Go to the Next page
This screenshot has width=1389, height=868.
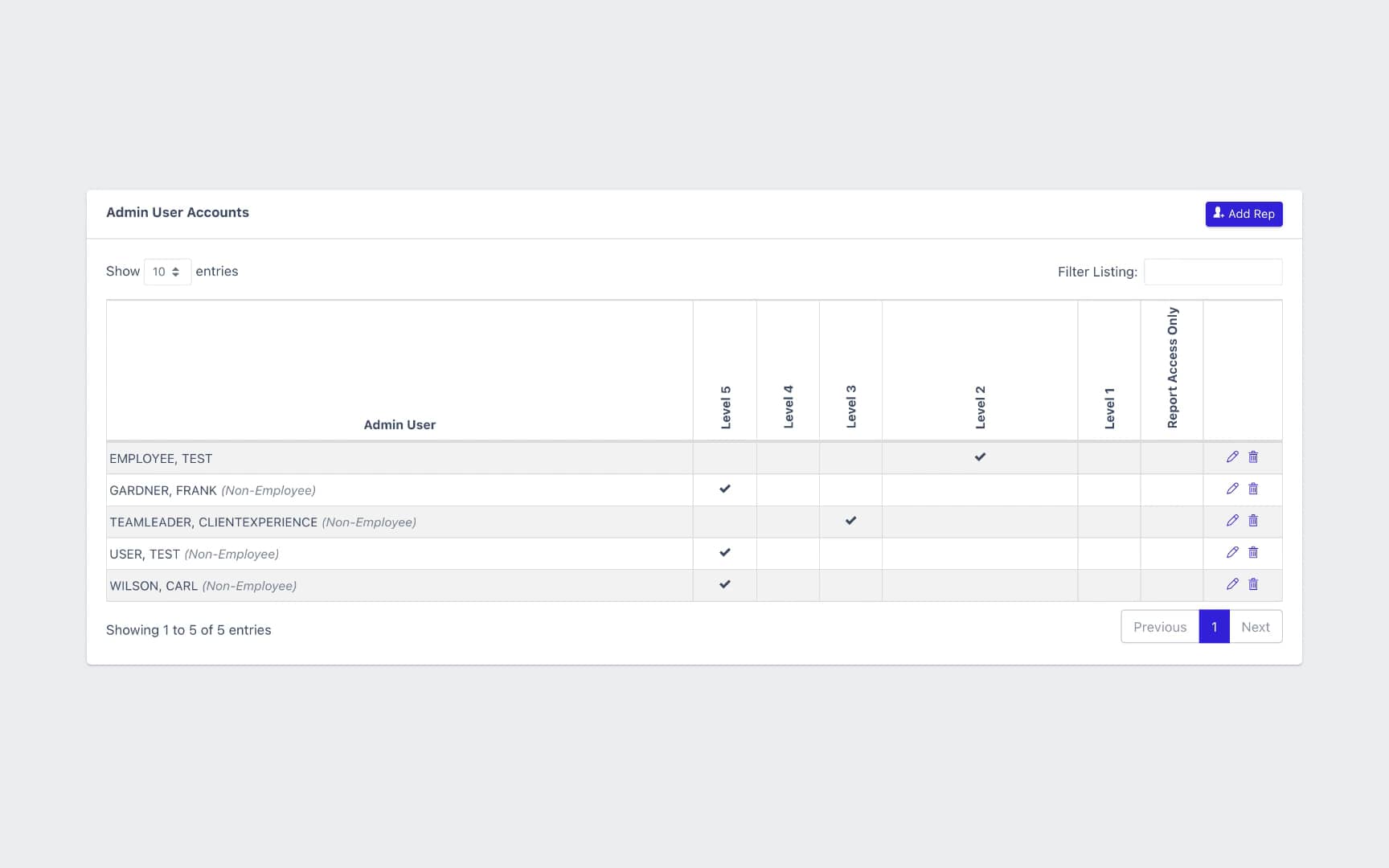tap(1256, 627)
